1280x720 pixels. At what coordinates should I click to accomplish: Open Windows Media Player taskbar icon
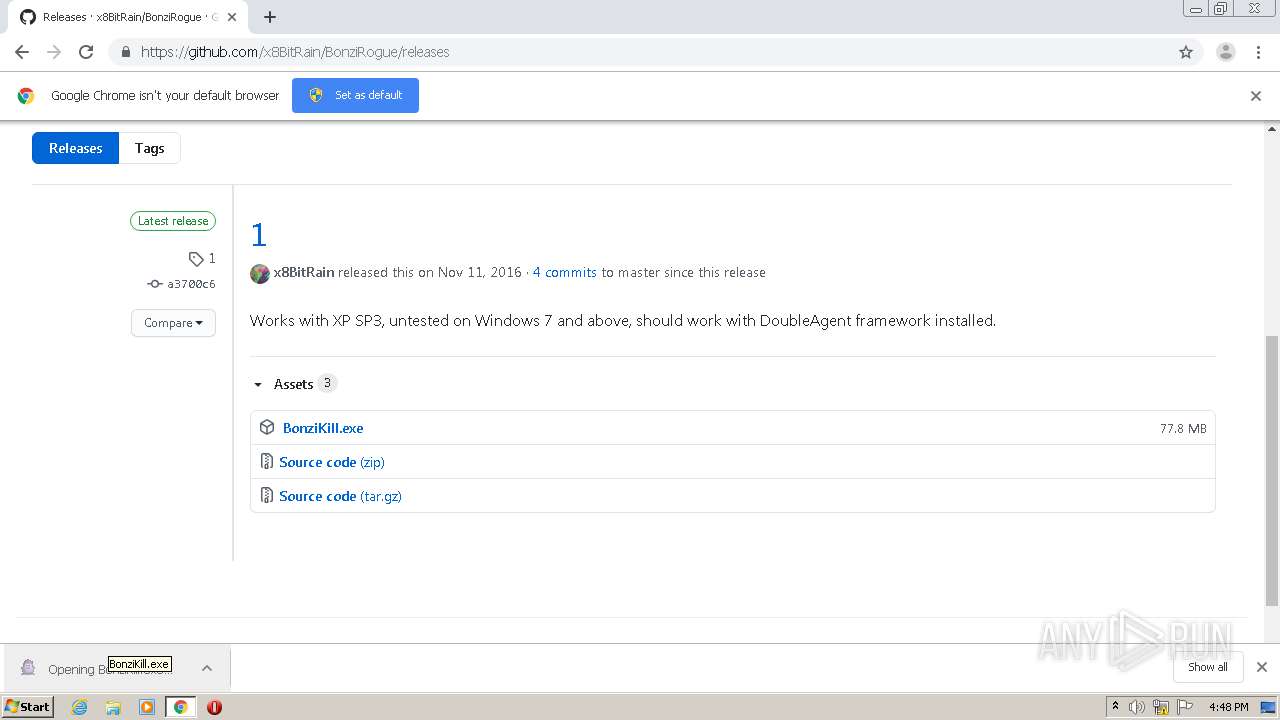tap(147, 707)
